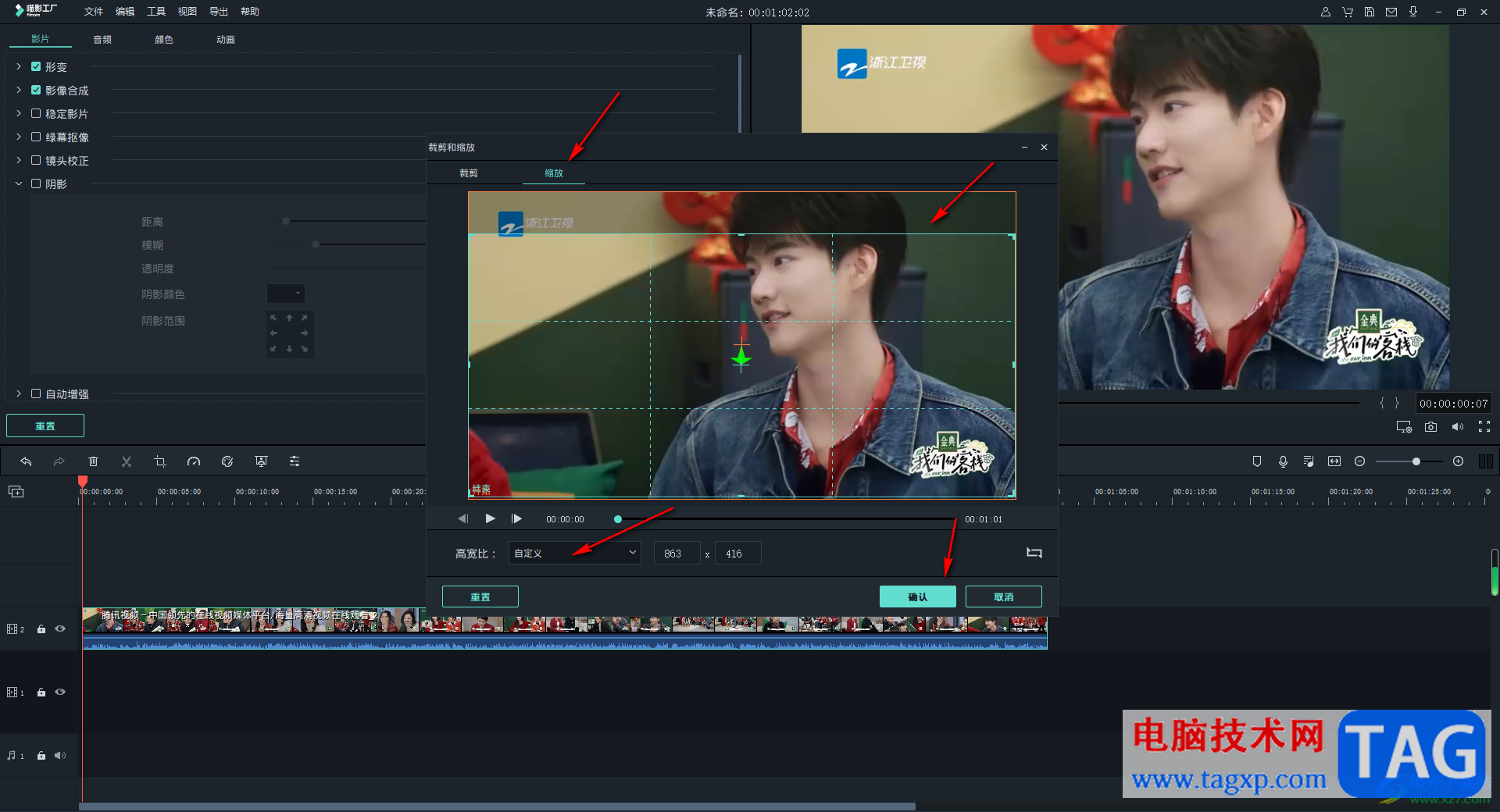
Task: Click the save project icon
Action: point(1370,12)
